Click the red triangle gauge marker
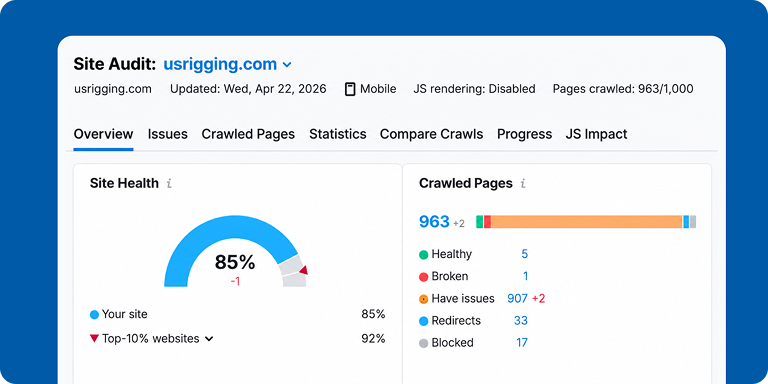This screenshot has height=384, width=768. pyautogui.click(x=304, y=270)
